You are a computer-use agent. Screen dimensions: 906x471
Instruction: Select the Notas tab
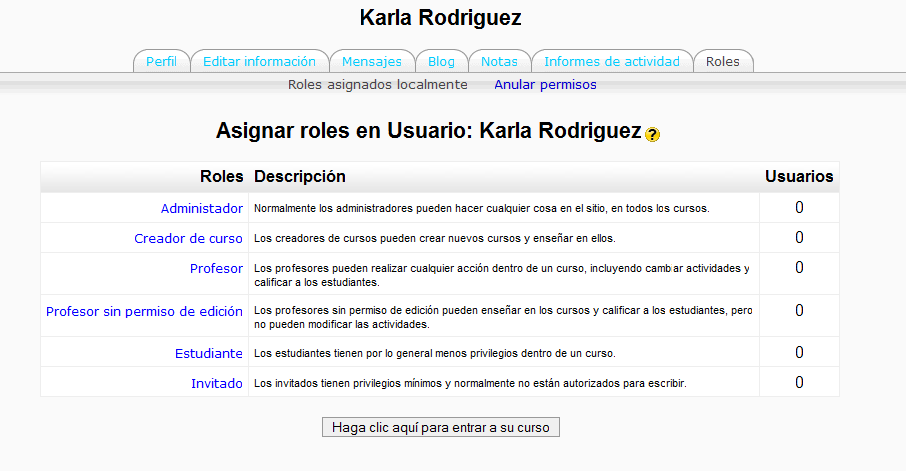point(499,61)
